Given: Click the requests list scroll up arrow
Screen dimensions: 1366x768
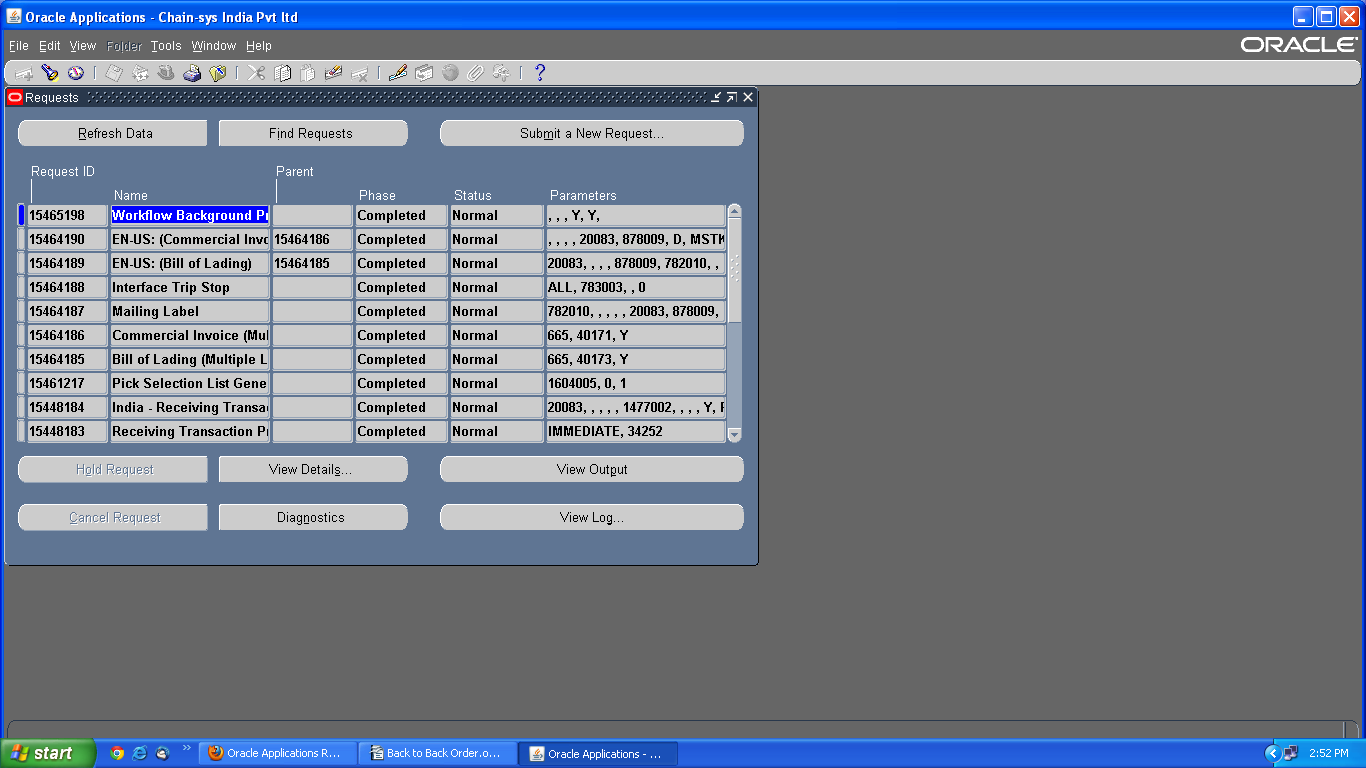Looking at the screenshot, I should coord(735,211).
